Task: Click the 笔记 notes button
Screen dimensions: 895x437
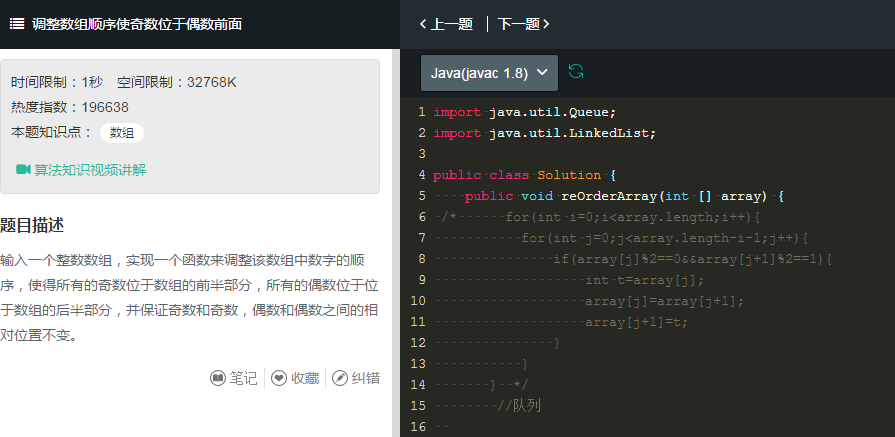Action: 234,378
